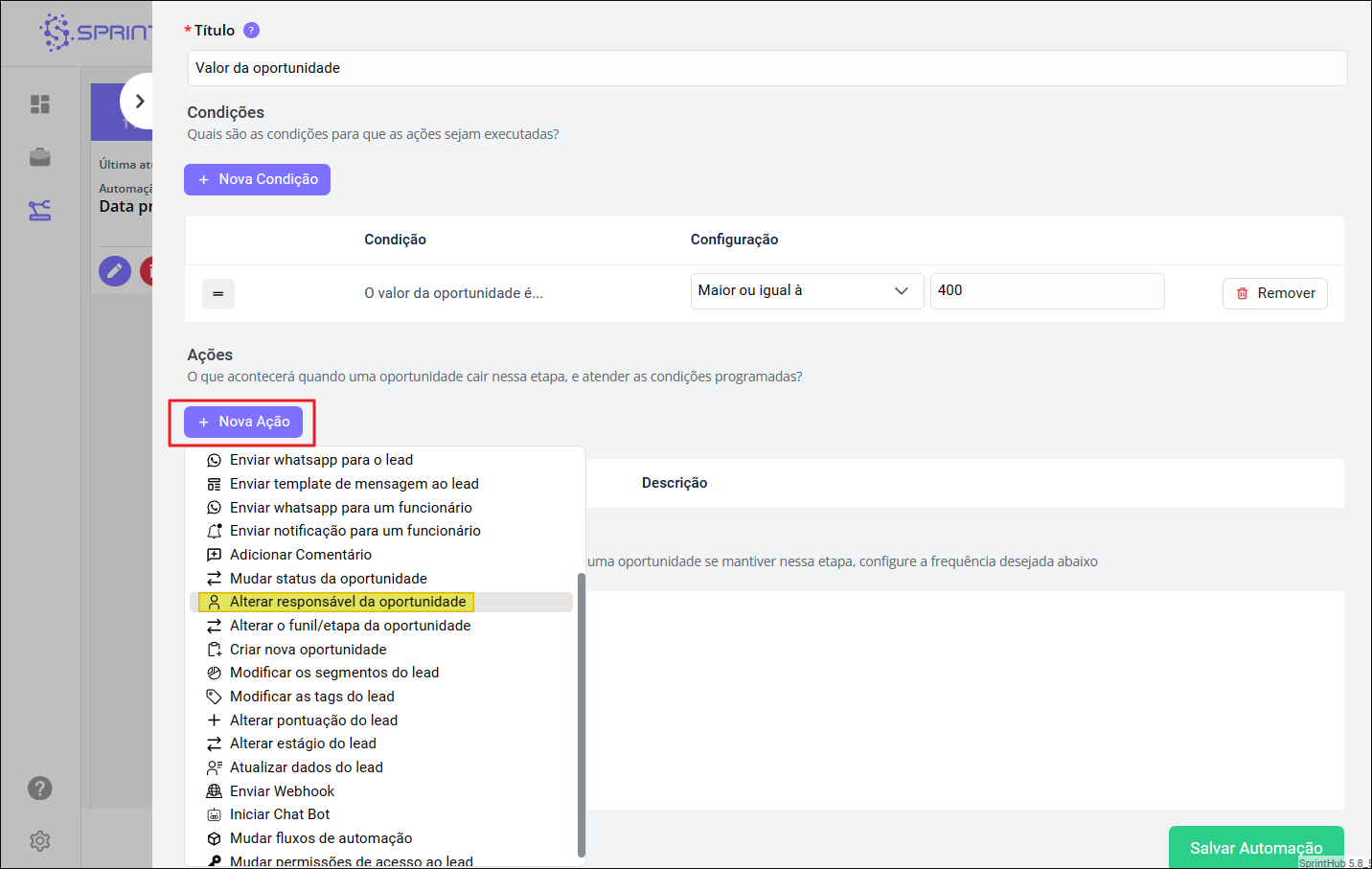Select 'Alterar responsável da oportunidade' option

[x=347, y=602]
